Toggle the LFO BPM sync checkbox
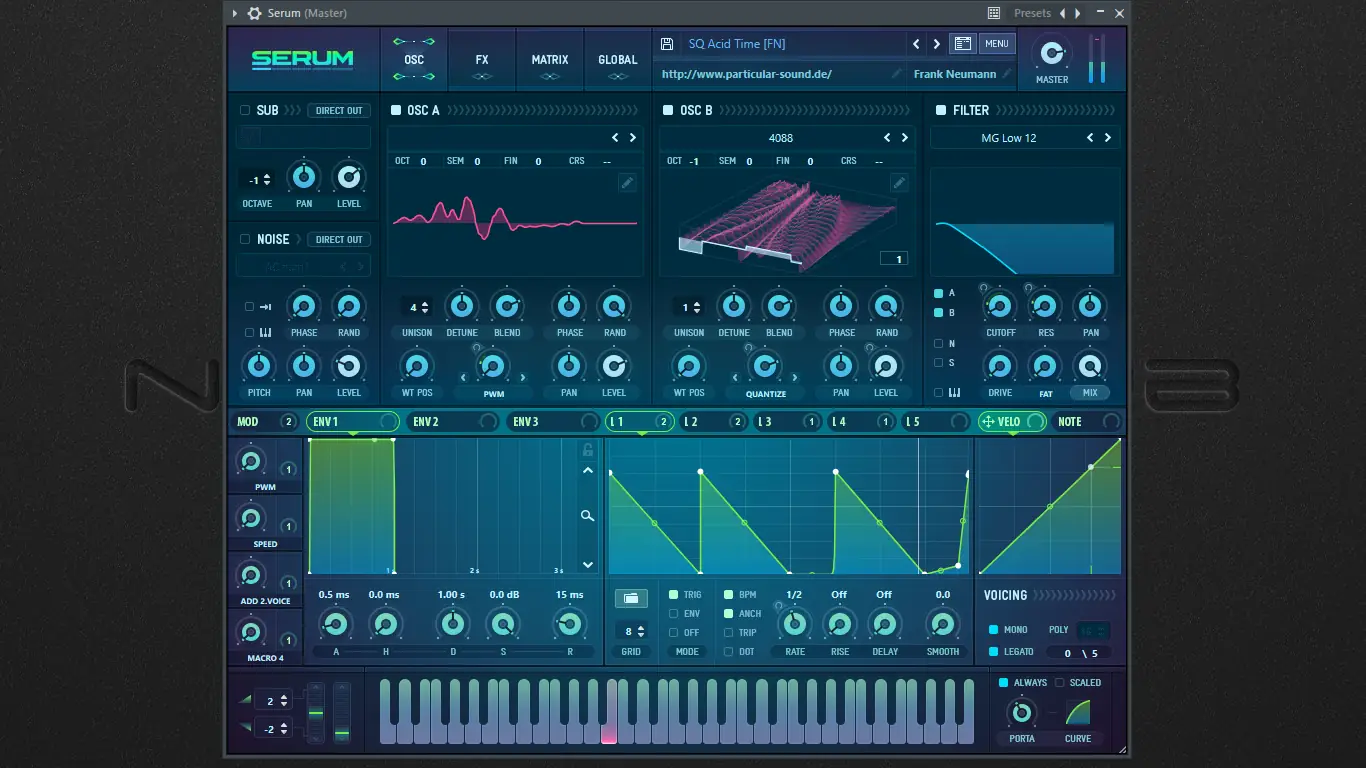Viewport: 1366px width, 768px height. 728,595
